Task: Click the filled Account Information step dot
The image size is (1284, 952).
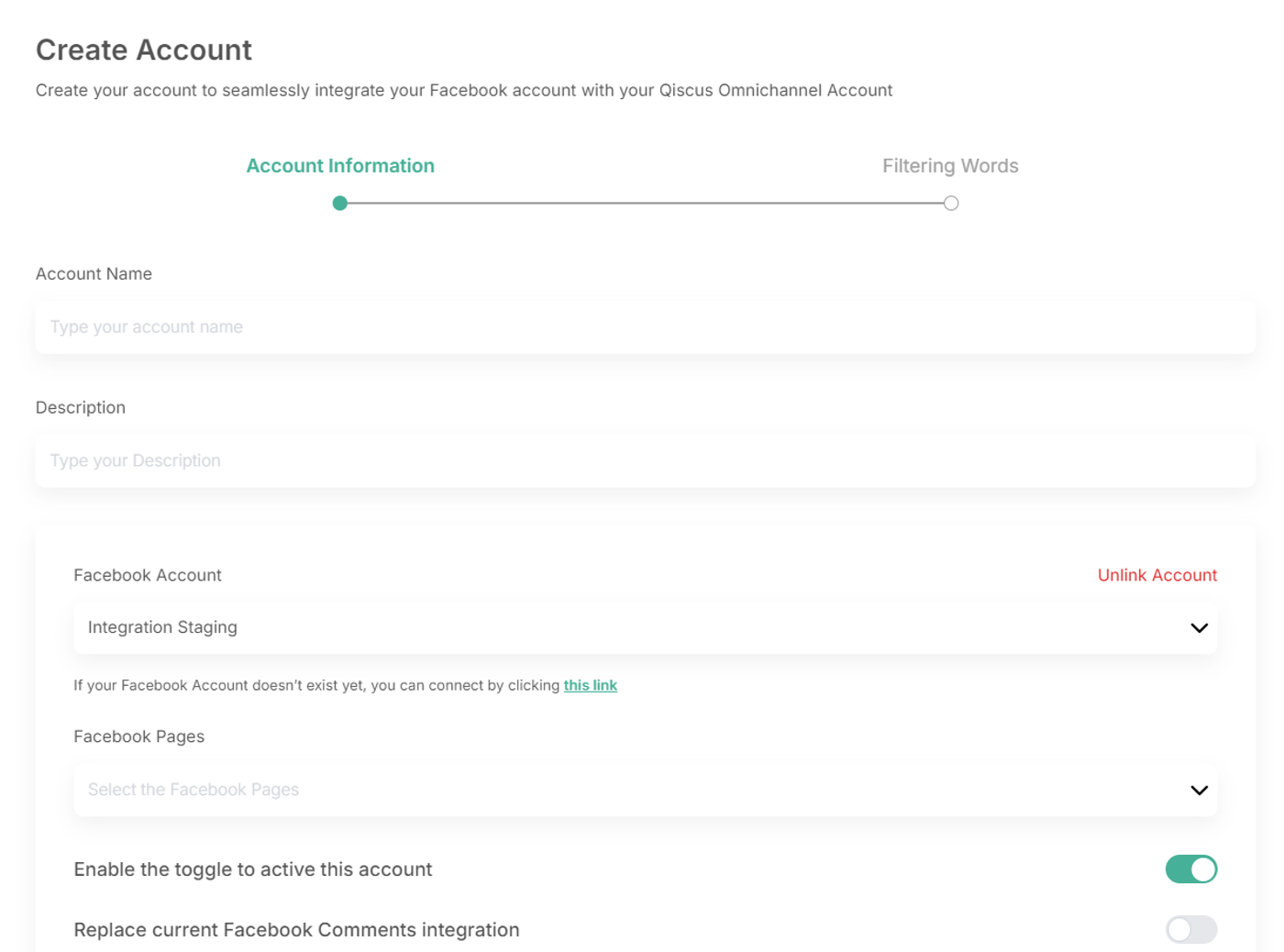Action: pos(340,203)
